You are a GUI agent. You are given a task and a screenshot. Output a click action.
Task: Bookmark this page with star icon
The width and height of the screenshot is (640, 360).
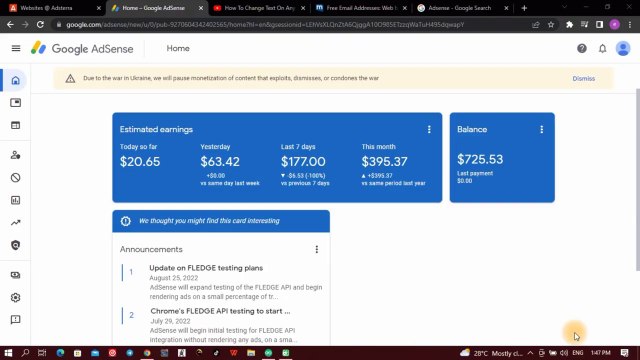551,24
